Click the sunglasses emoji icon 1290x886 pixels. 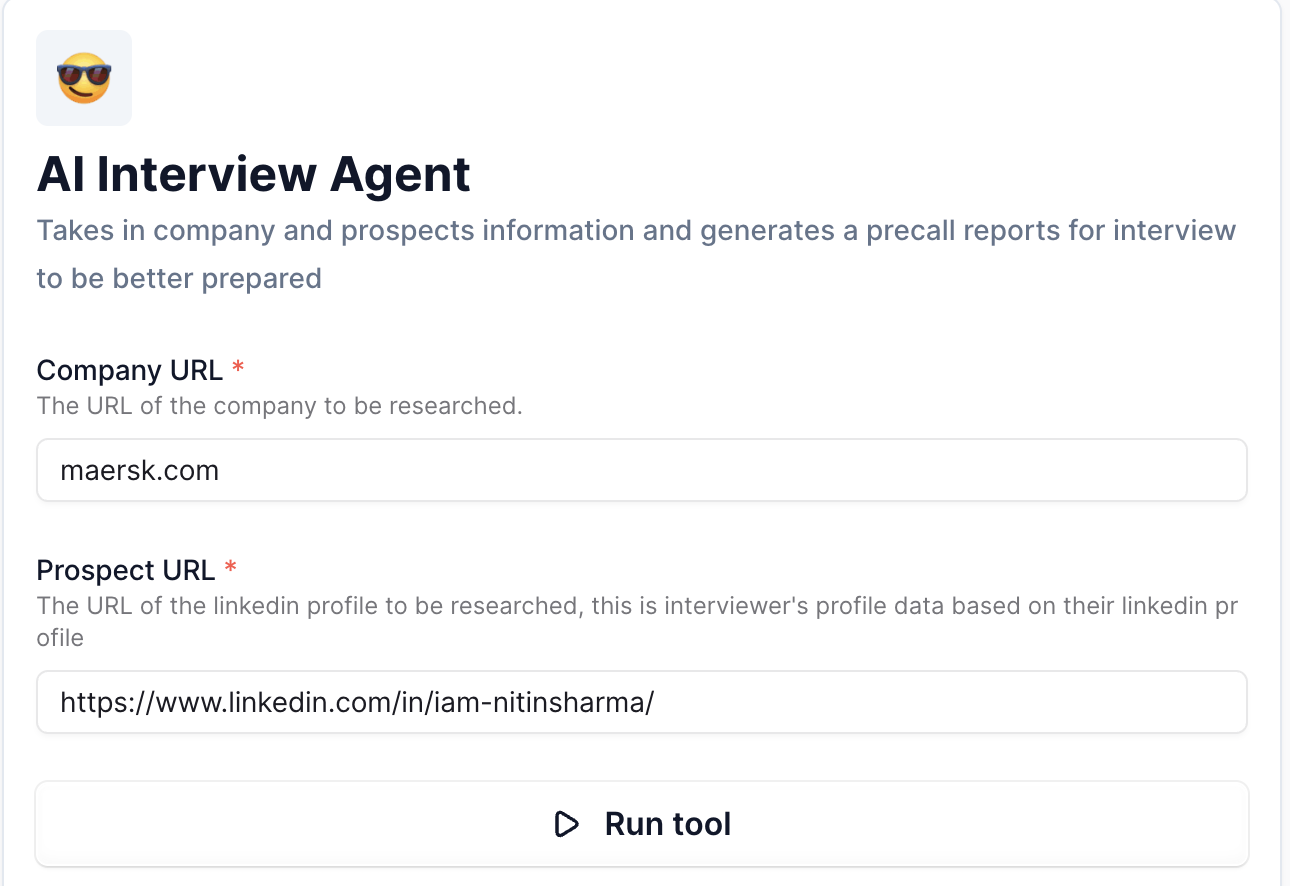pos(84,78)
